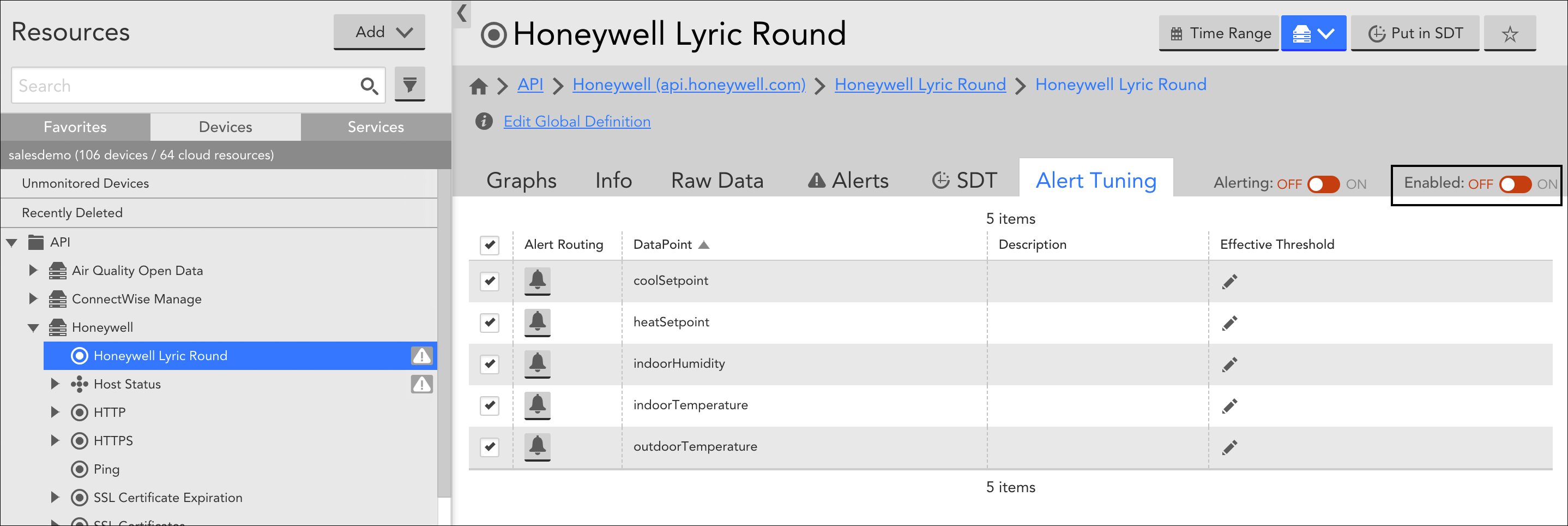Expand the HTTP datasource

tap(55, 412)
